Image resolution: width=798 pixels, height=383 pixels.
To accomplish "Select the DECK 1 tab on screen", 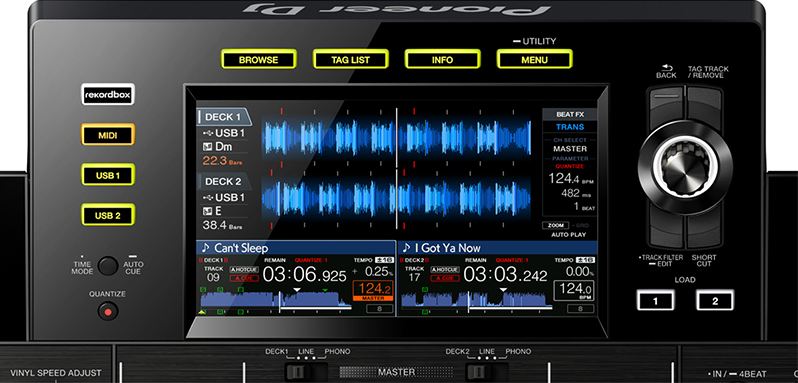I will coord(223,117).
